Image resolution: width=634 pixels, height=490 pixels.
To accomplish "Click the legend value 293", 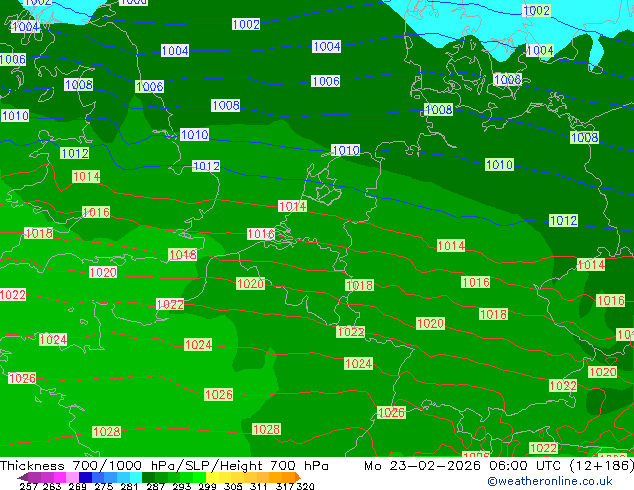I will tap(182, 486).
